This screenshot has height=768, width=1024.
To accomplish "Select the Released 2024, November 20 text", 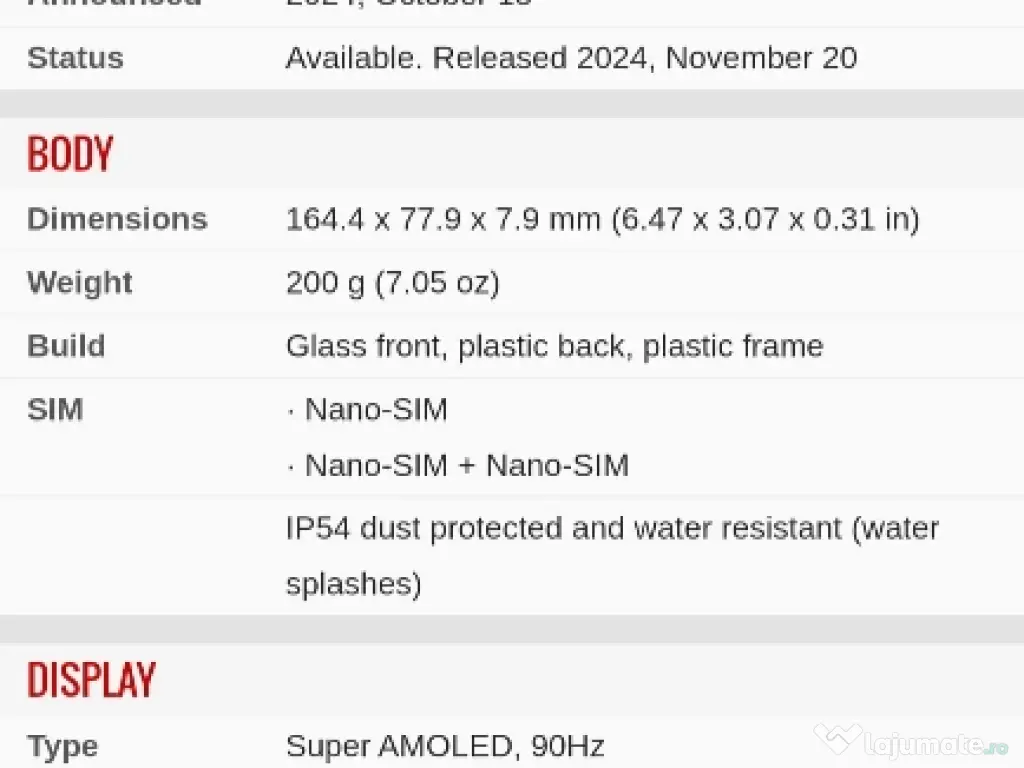I will pyautogui.click(x=644, y=58).
